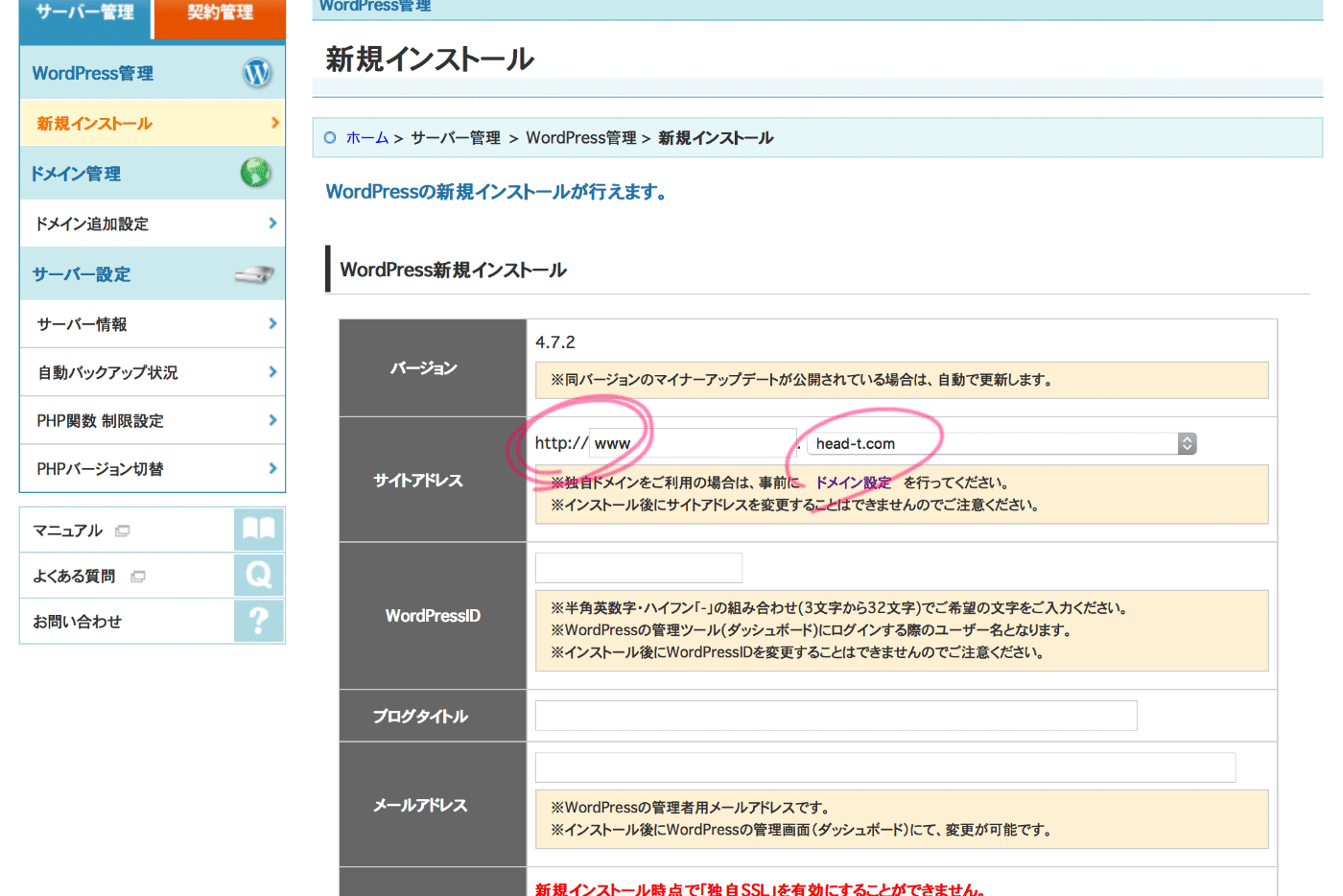Image resolution: width=1343 pixels, height=896 pixels.
Task: Click the chevron on PHPバージョン切替 row
Action: coord(273,468)
